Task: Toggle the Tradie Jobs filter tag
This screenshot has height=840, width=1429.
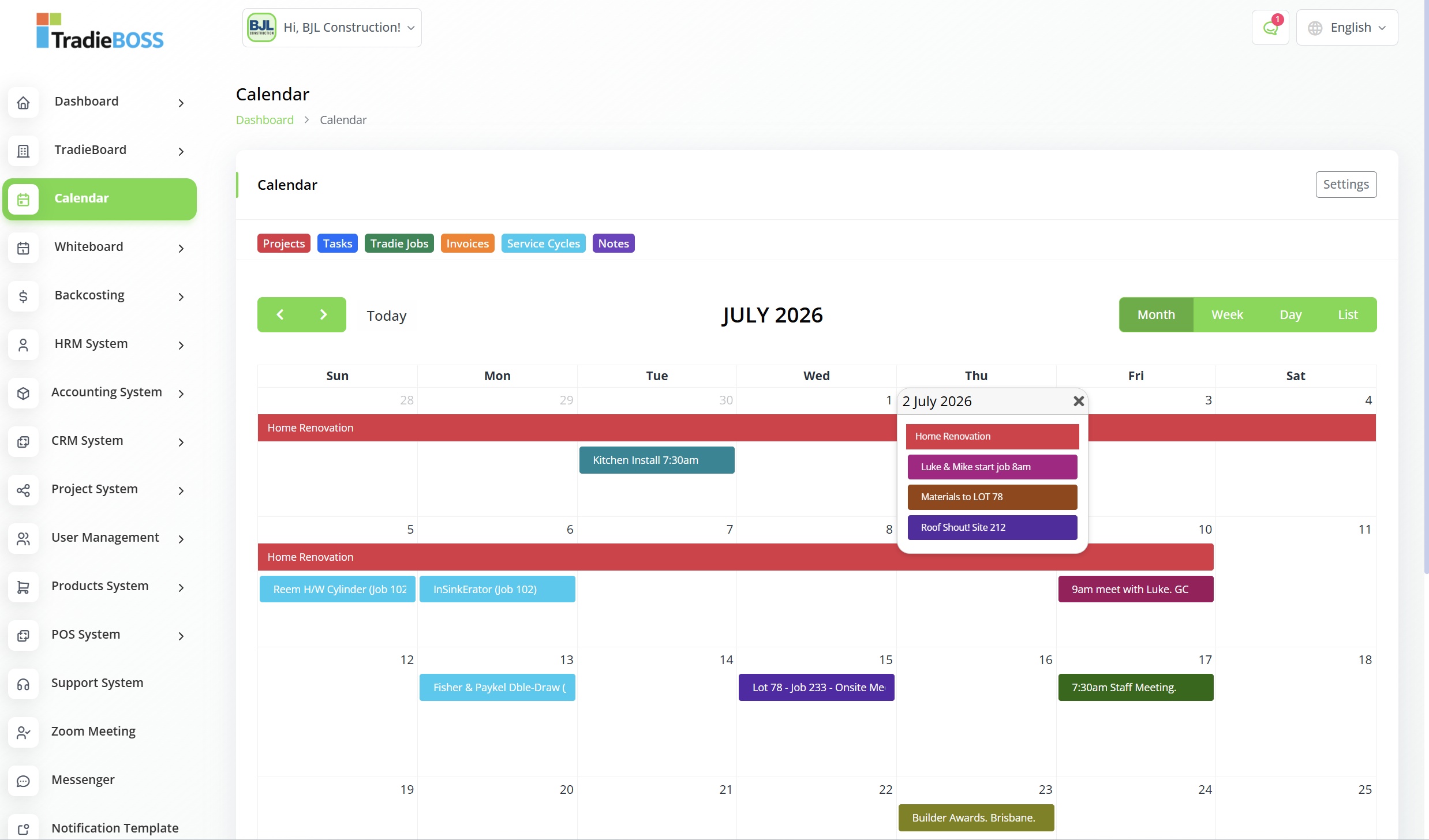Action: click(x=399, y=243)
